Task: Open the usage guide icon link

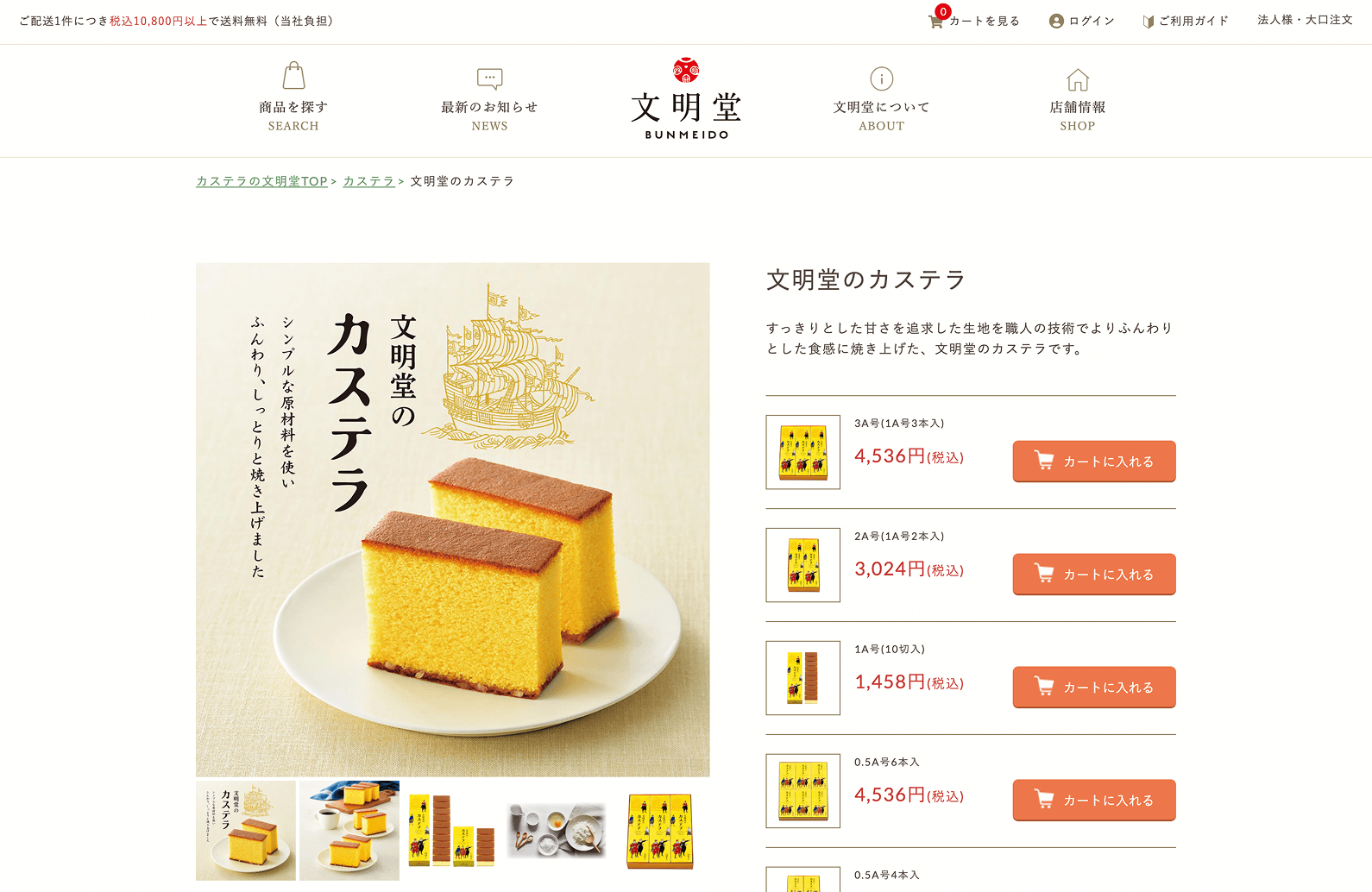Action: click(1149, 22)
